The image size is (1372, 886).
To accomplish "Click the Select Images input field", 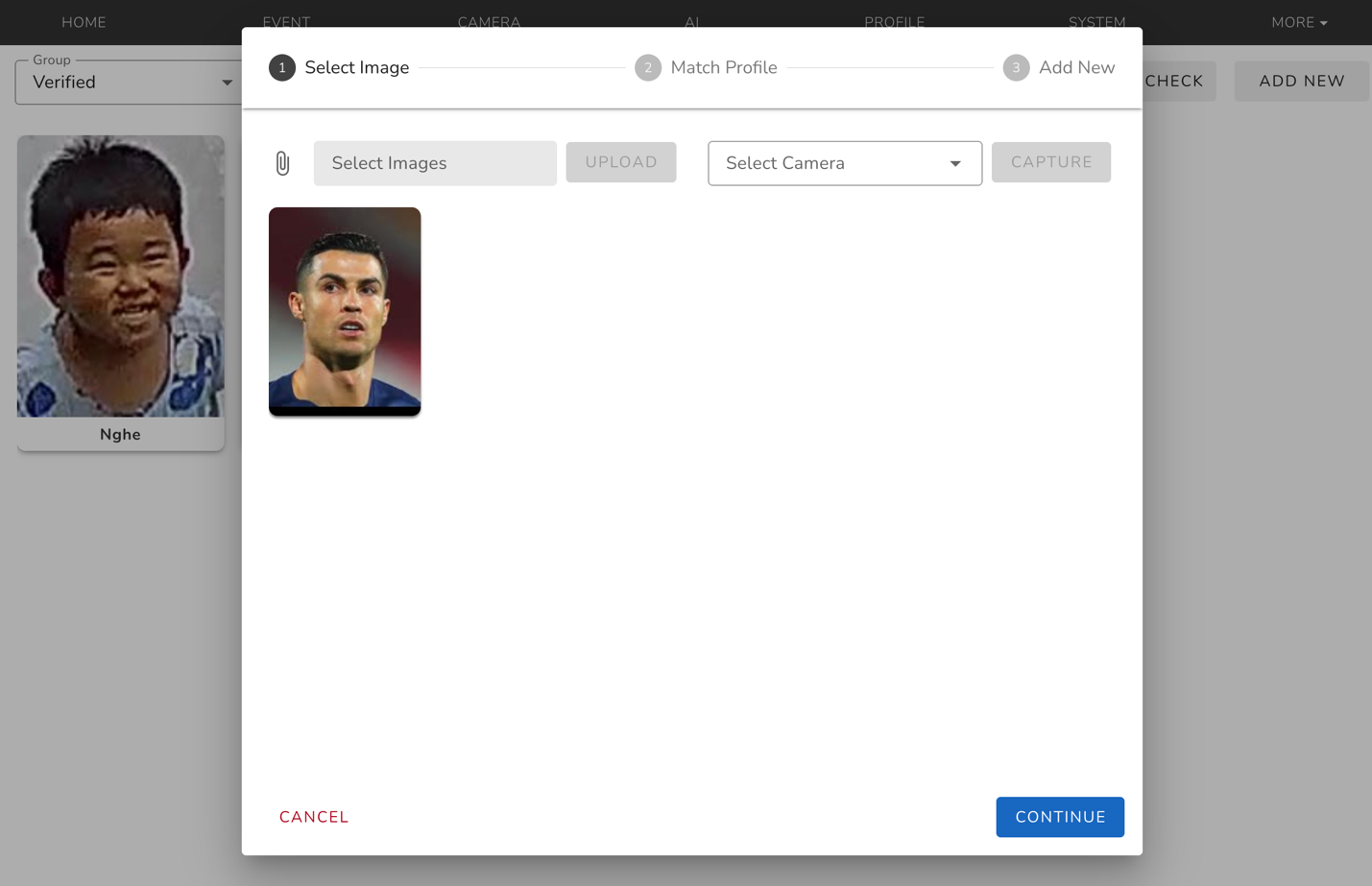I will point(435,163).
